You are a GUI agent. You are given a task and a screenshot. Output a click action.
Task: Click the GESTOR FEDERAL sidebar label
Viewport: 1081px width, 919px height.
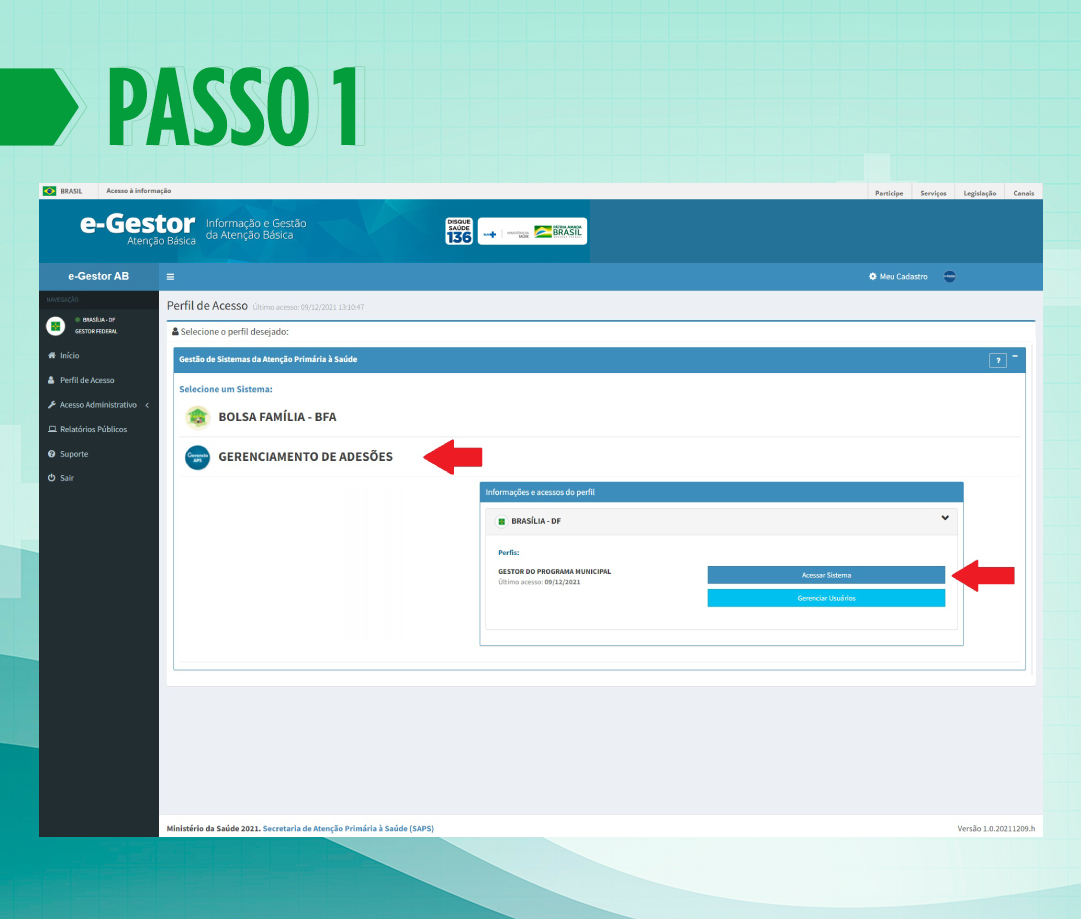96,332
